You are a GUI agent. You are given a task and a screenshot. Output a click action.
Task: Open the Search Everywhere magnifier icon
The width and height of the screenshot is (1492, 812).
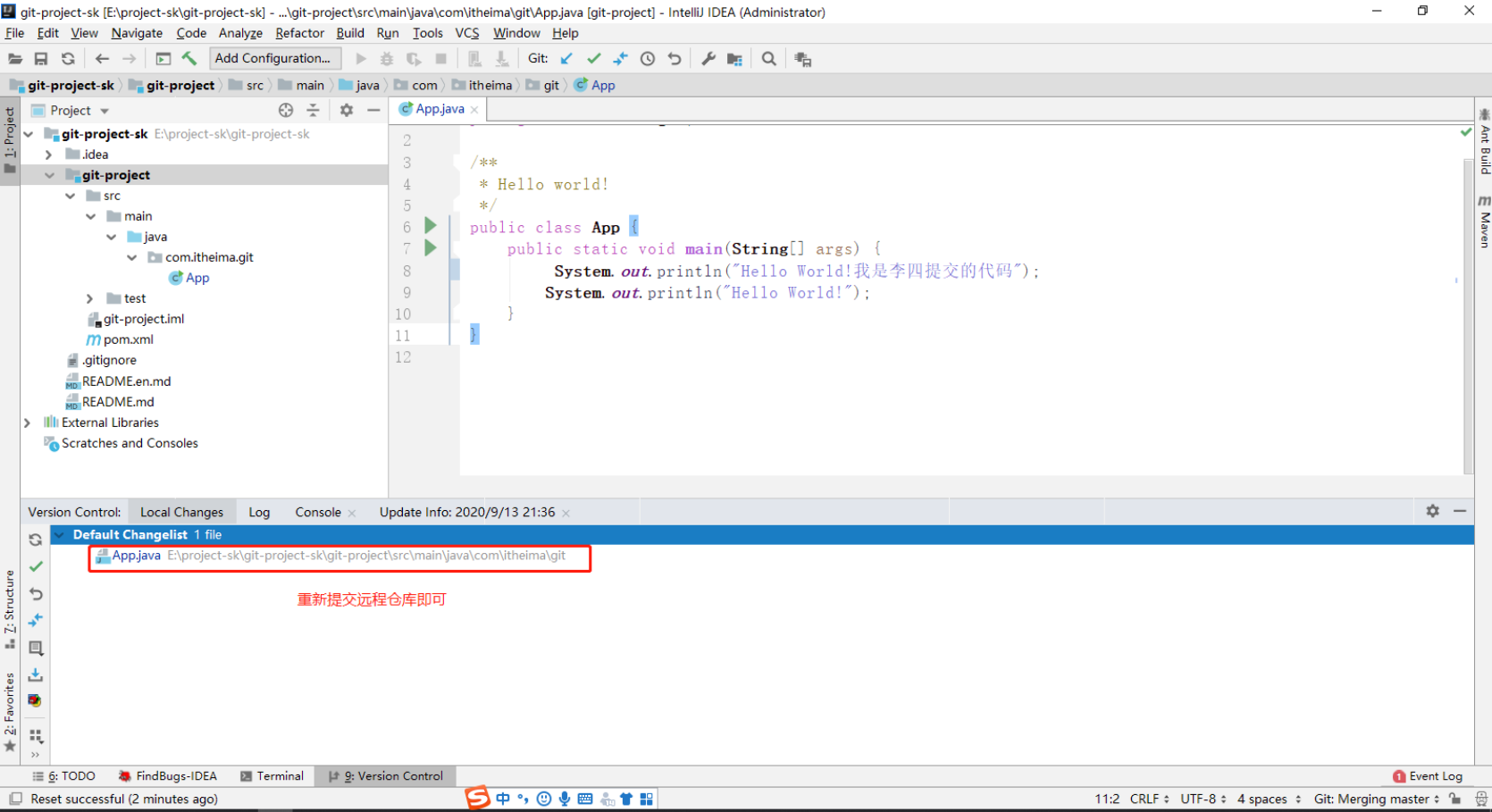coord(768,59)
